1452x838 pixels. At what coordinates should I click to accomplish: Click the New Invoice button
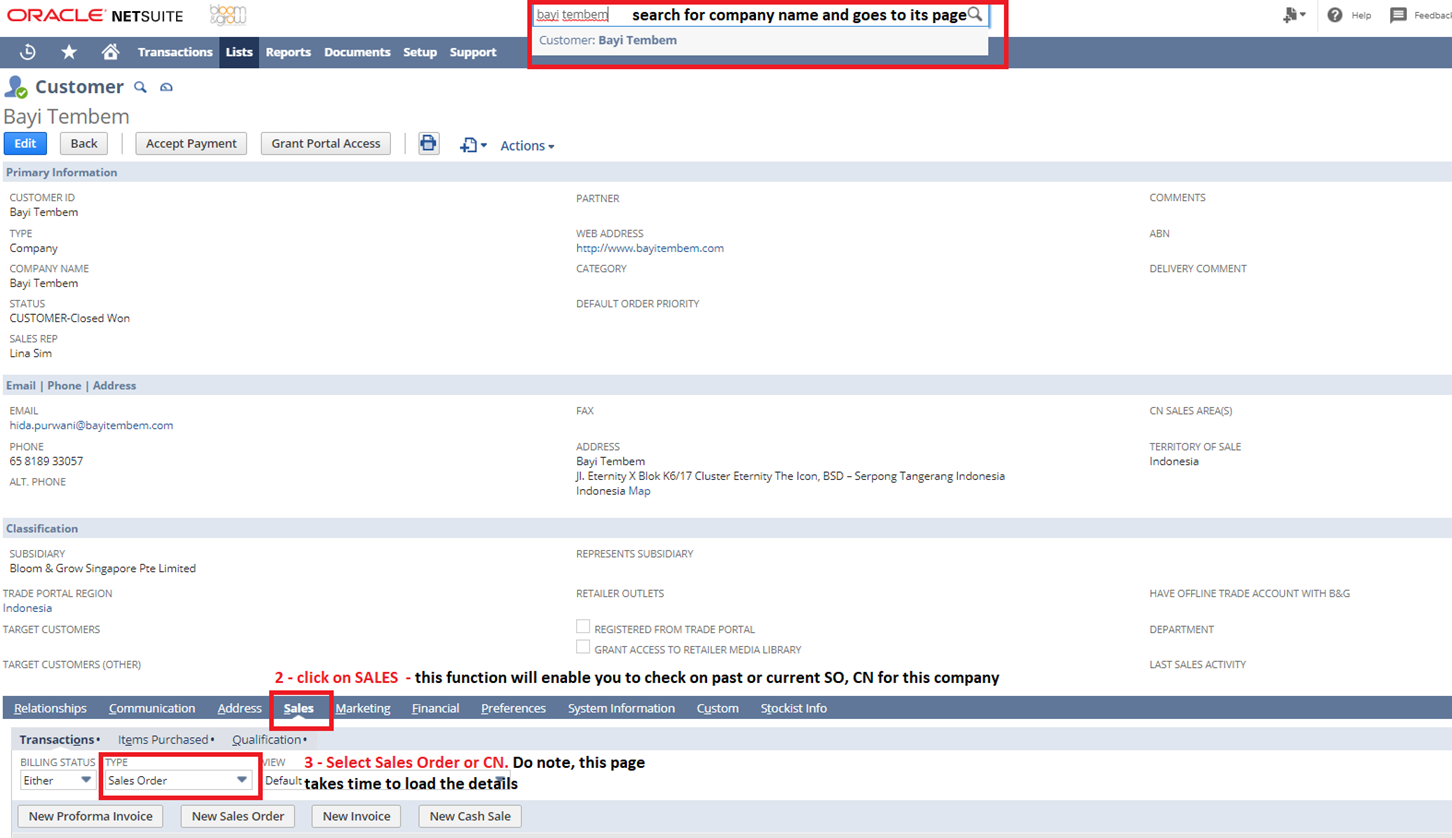pyautogui.click(x=357, y=816)
